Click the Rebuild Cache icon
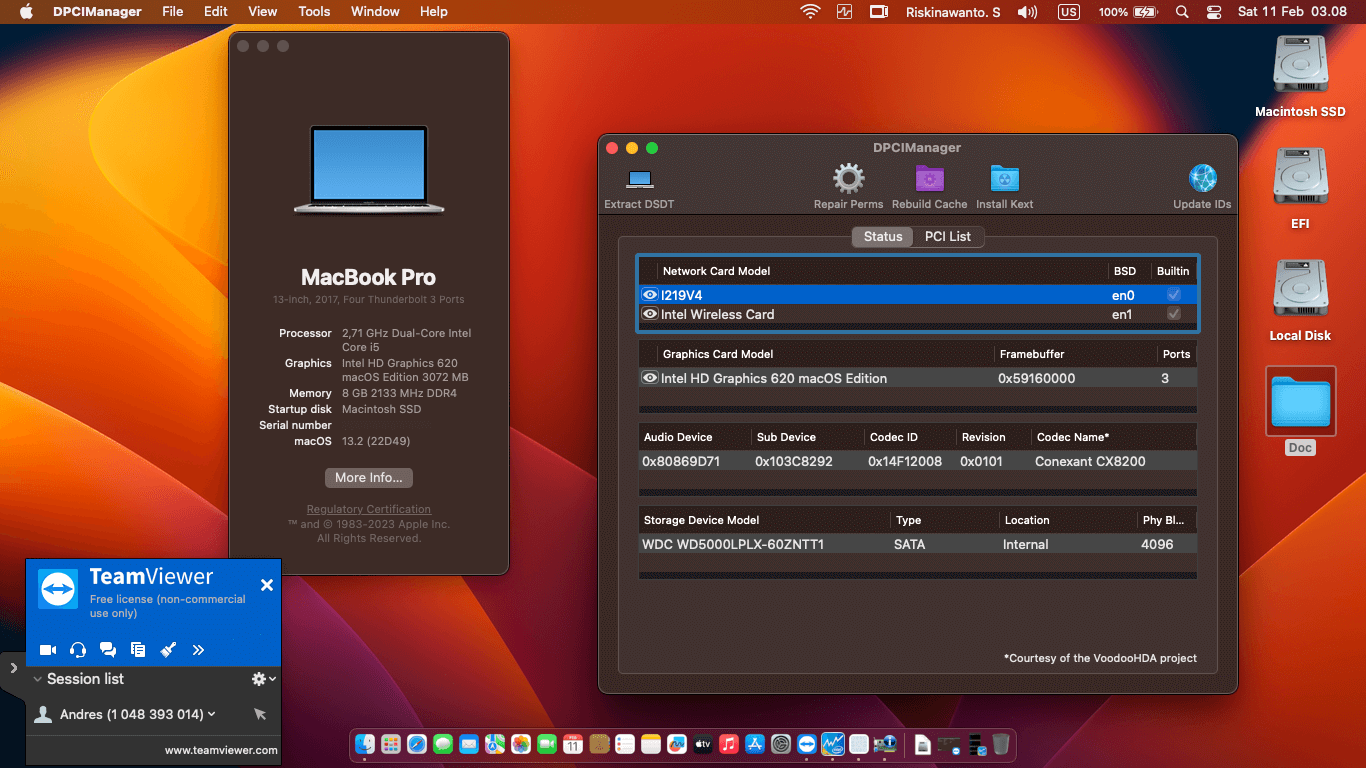Image resolution: width=1366 pixels, height=768 pixels. pyautogui.click(x=930, y=179)
